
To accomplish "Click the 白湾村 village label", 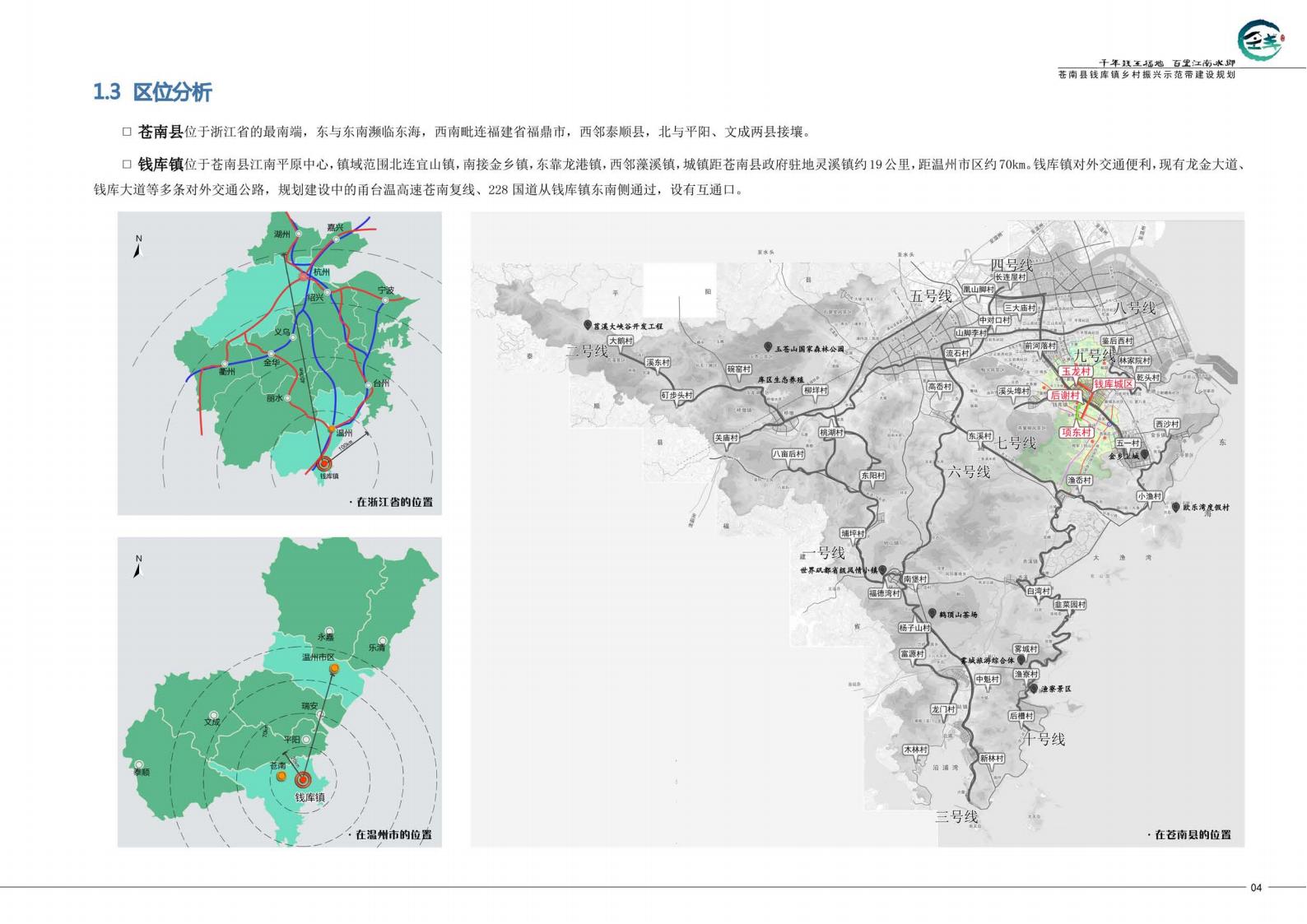I will (x=1040, y=592).
